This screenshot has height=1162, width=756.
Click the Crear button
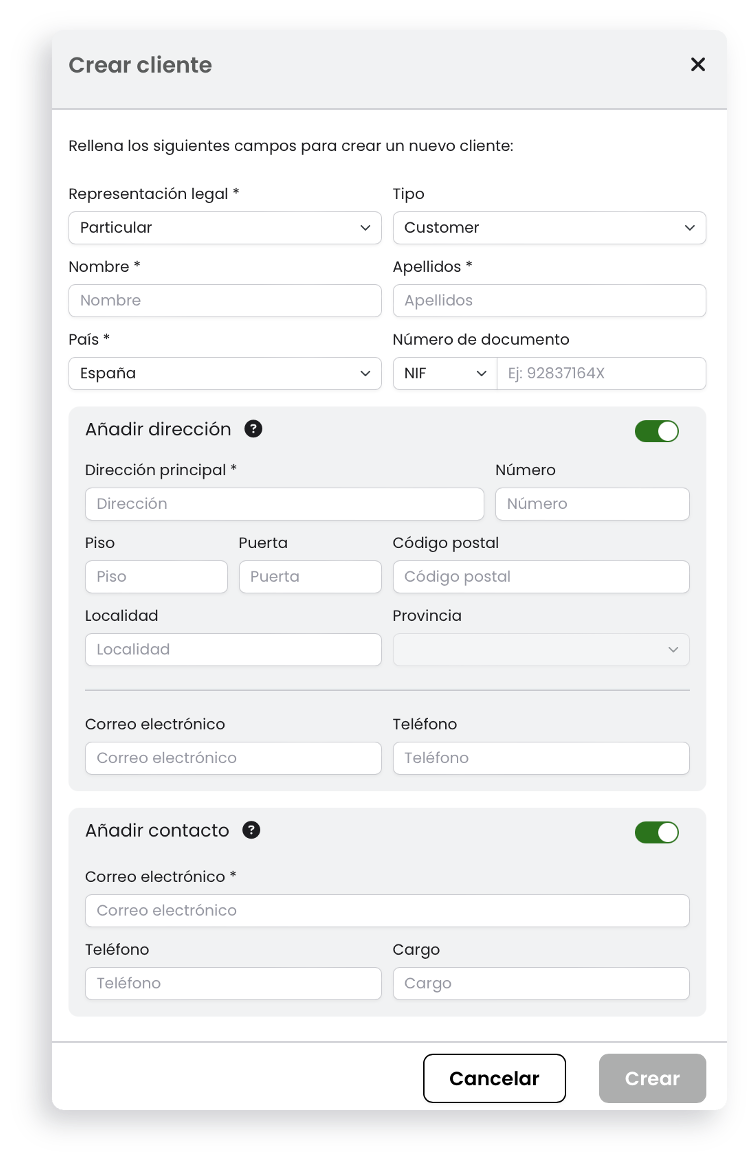coord(652,1078)
